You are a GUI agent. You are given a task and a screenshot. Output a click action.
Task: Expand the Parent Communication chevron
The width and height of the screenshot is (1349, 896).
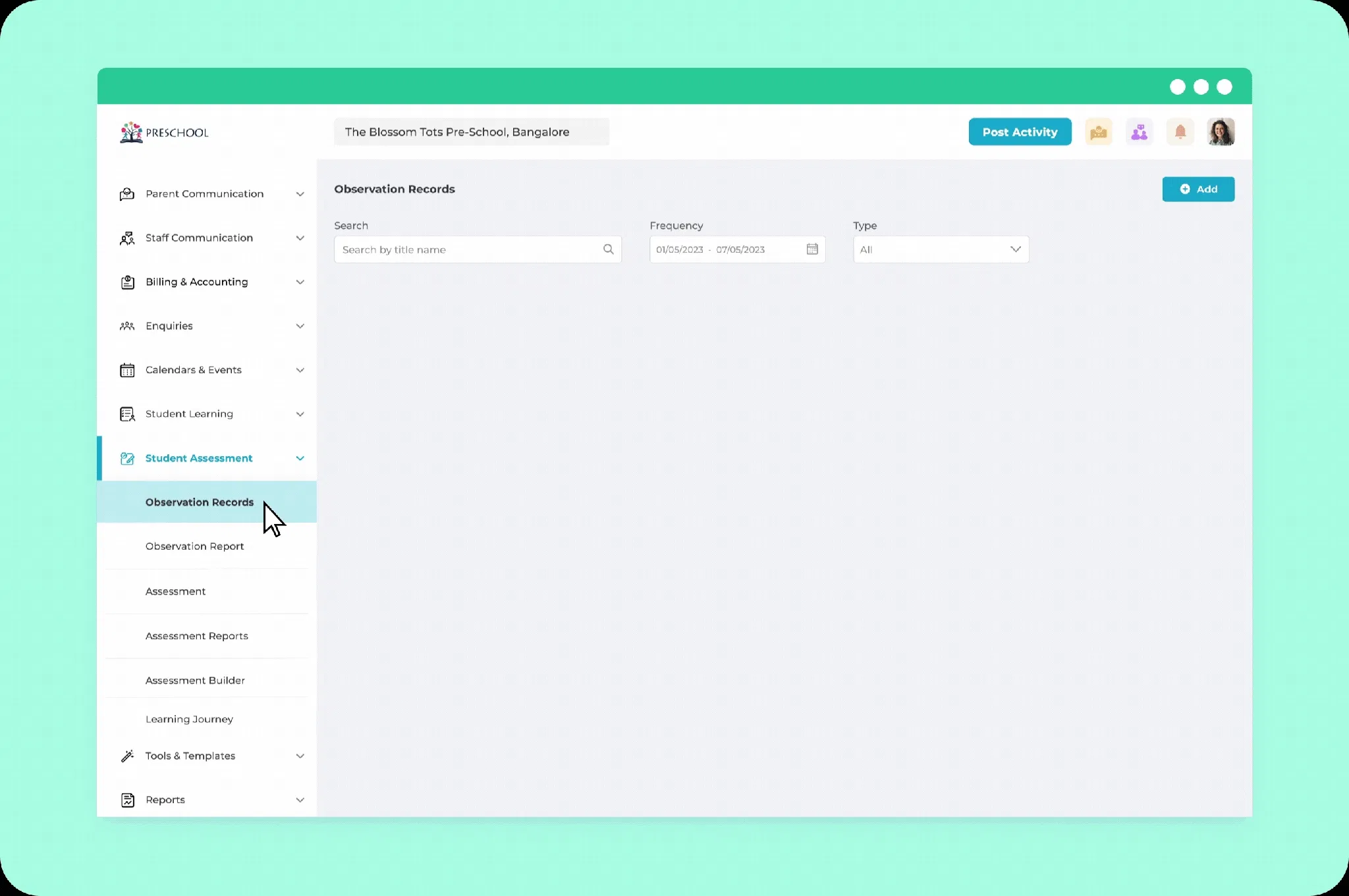[300, 194]
